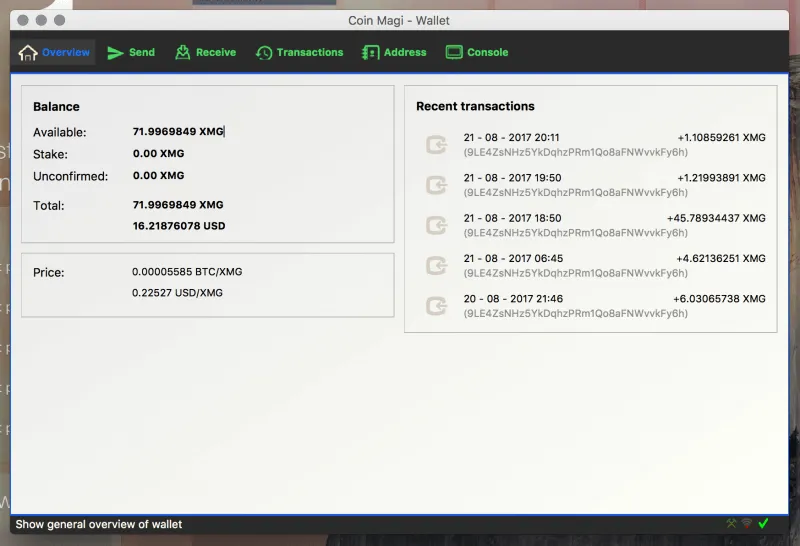Click the green sync checkmark icon
Image resolution: width=800 pixels, height=546 pixels.
763,523
